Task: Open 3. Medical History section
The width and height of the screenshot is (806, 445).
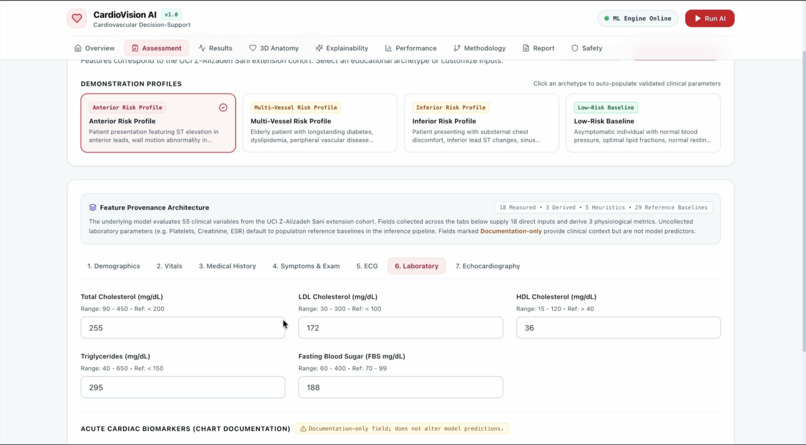Action: pos(227,266)
